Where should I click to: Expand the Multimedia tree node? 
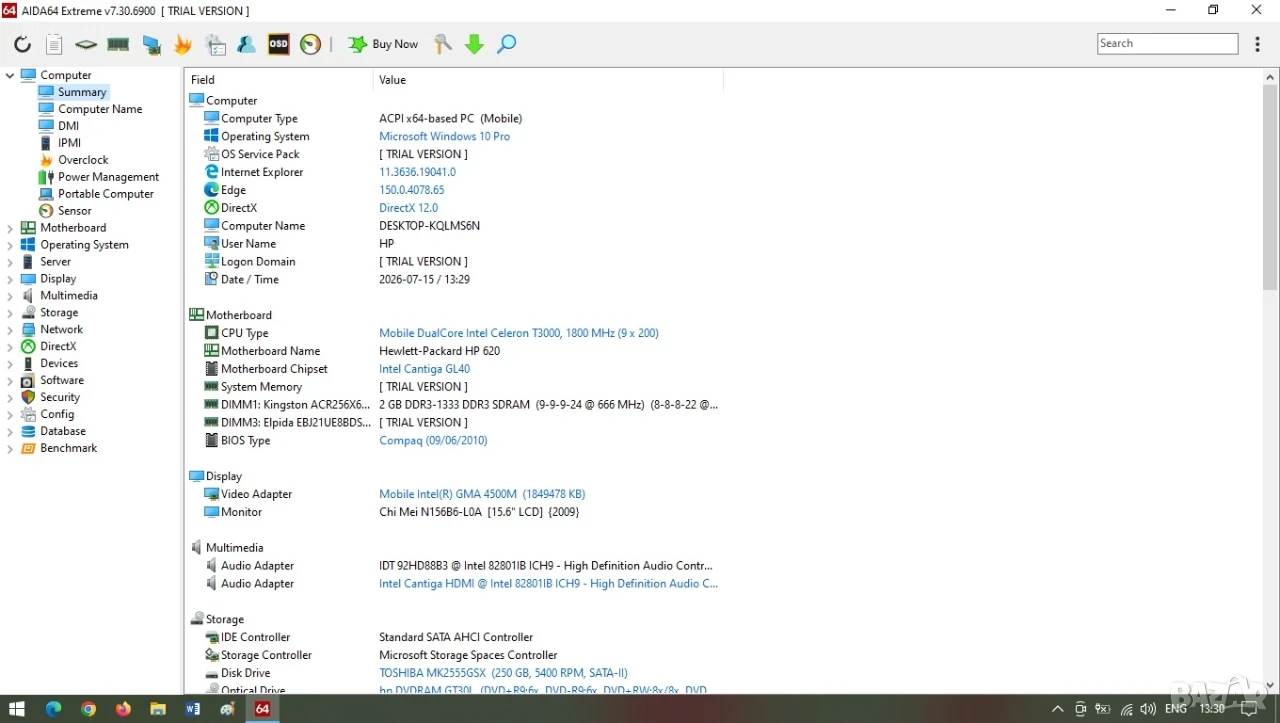(x=10, y=296)
